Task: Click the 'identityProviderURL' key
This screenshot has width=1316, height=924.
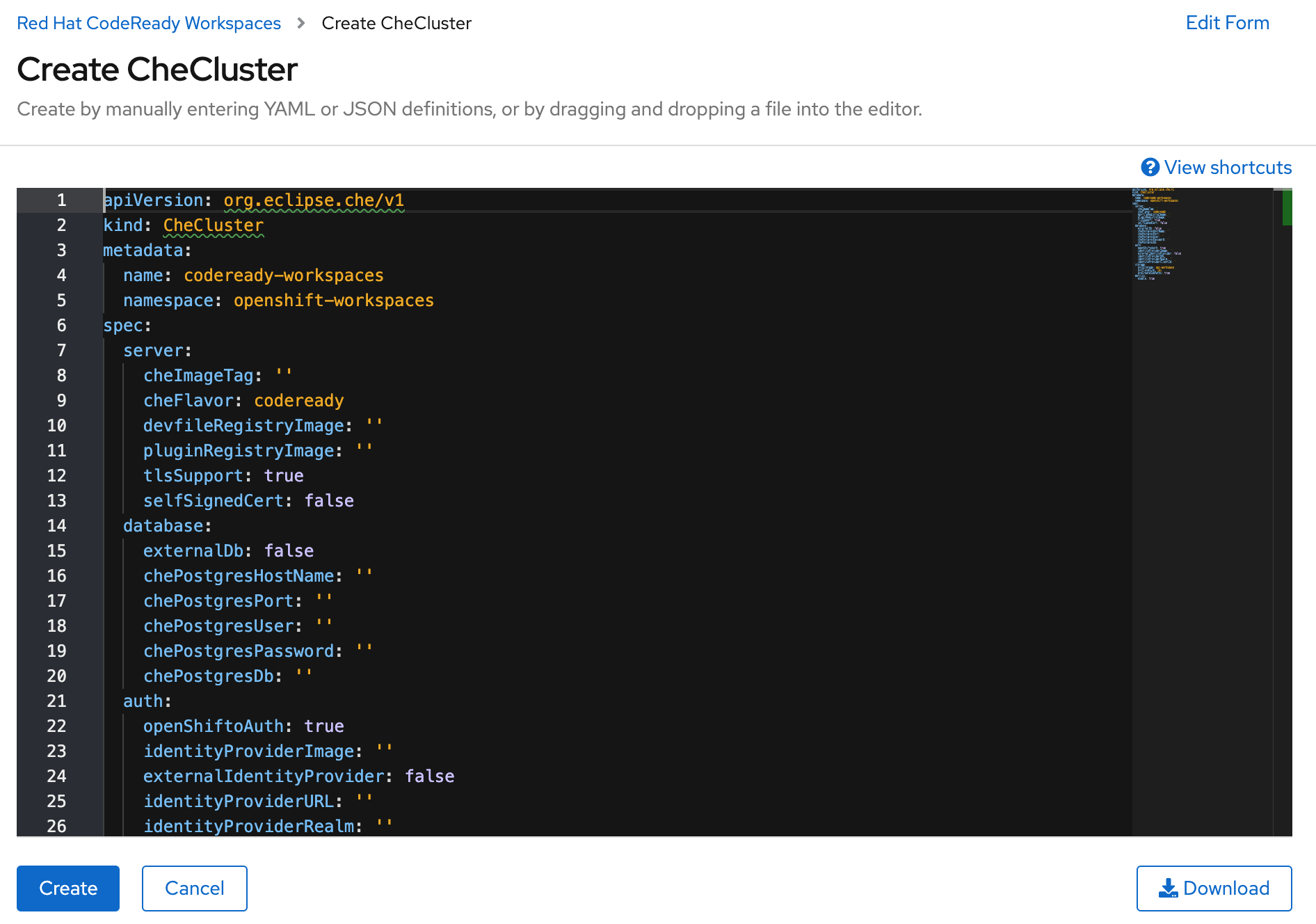Action: click(x=239, y=802)
